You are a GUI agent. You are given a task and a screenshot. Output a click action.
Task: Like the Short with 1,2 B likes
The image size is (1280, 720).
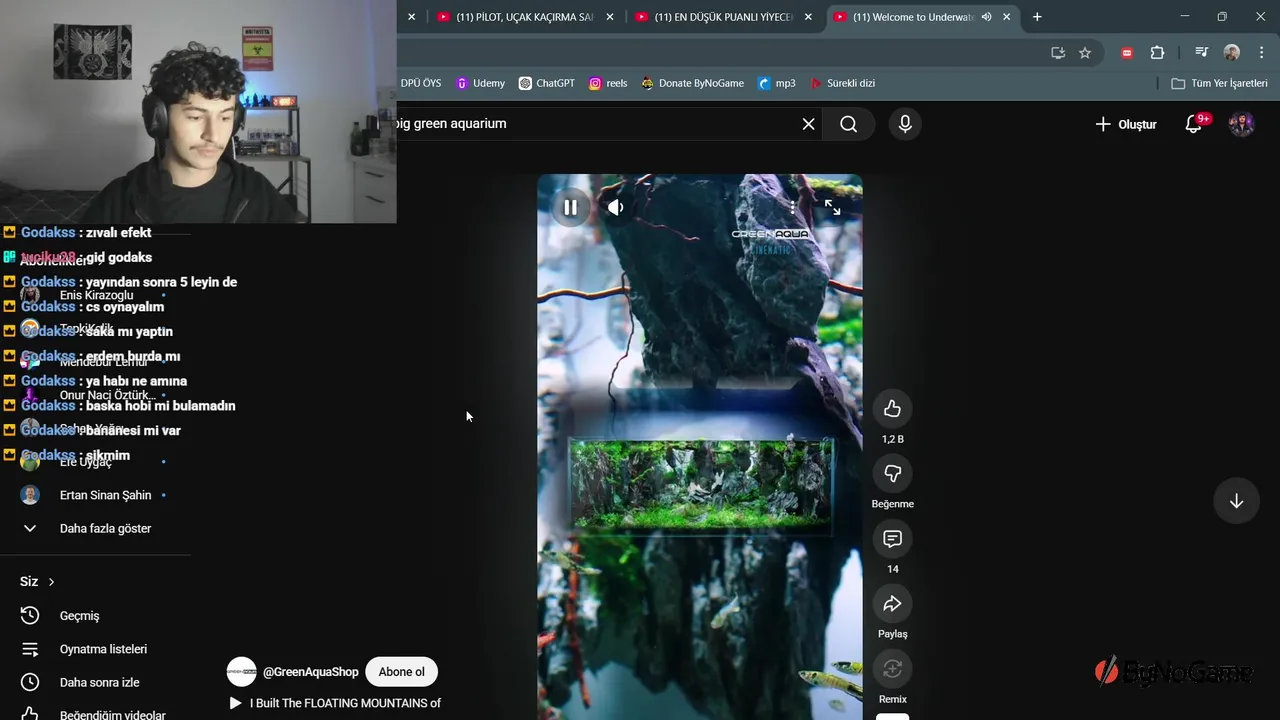click(x=892, y=409)
